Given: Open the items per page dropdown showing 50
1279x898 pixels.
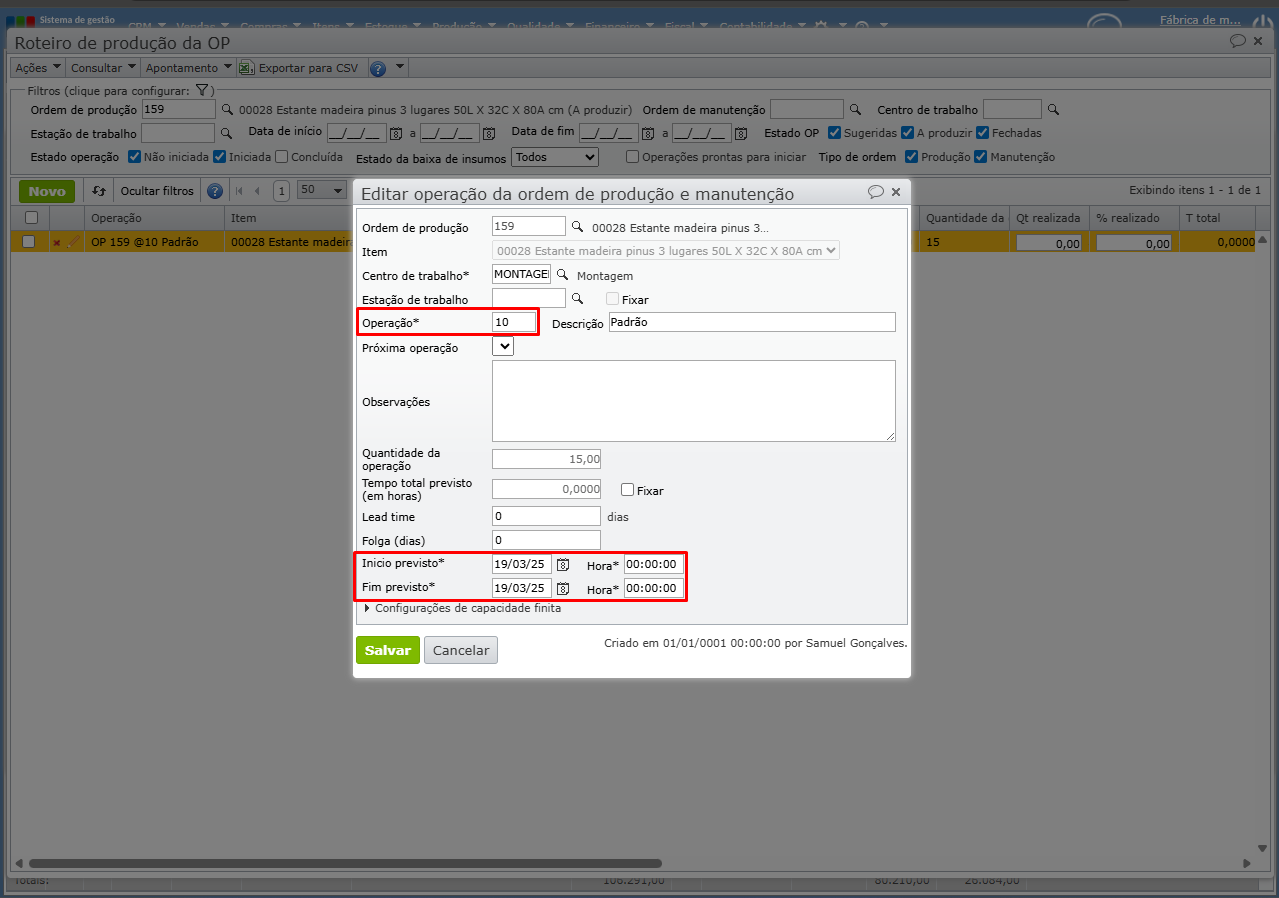Looking at the screenshot, I should coord(322,190).
